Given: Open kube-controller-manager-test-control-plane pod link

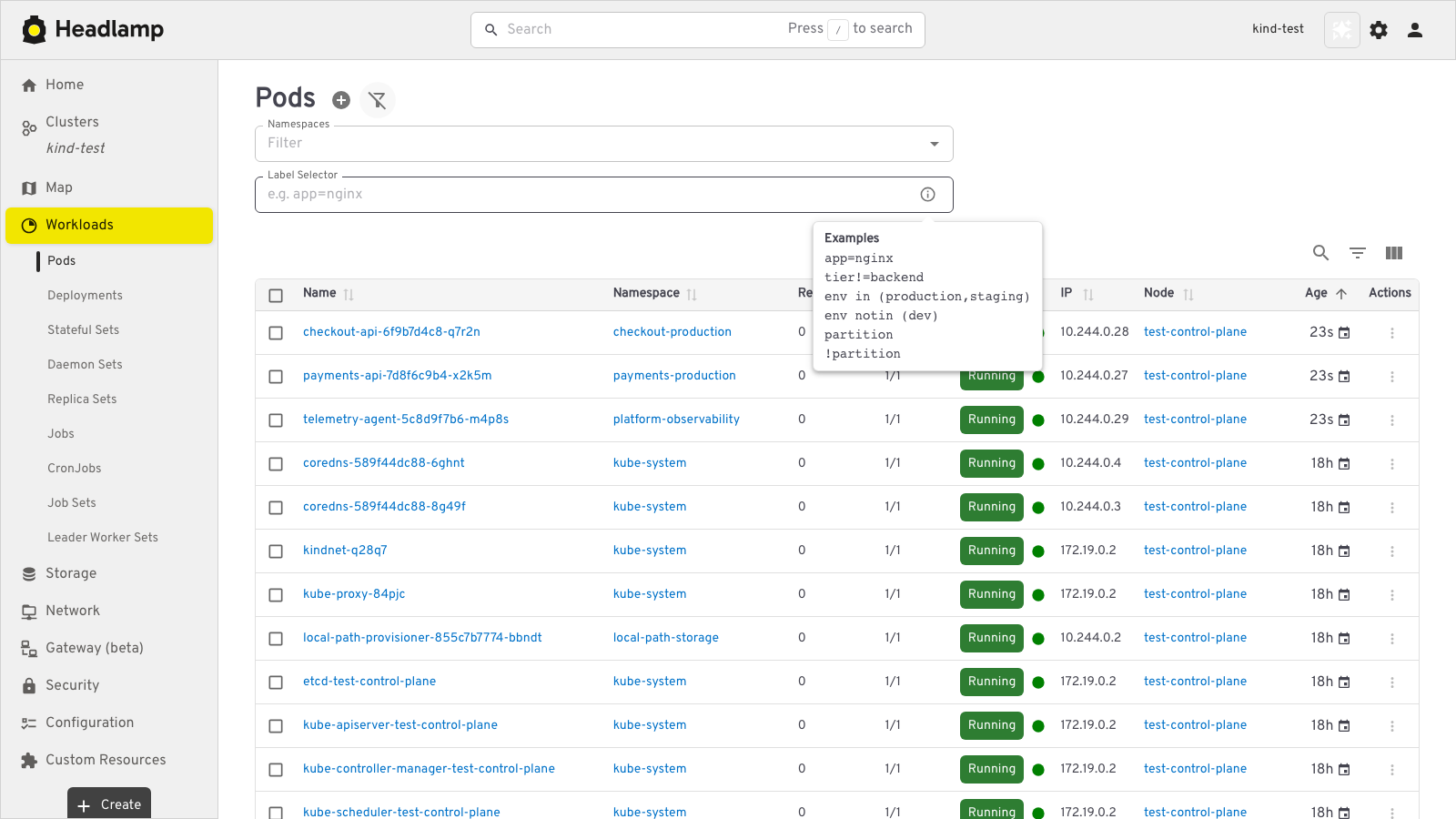Looking at the screenshot, I should click(x=429, y=769).
